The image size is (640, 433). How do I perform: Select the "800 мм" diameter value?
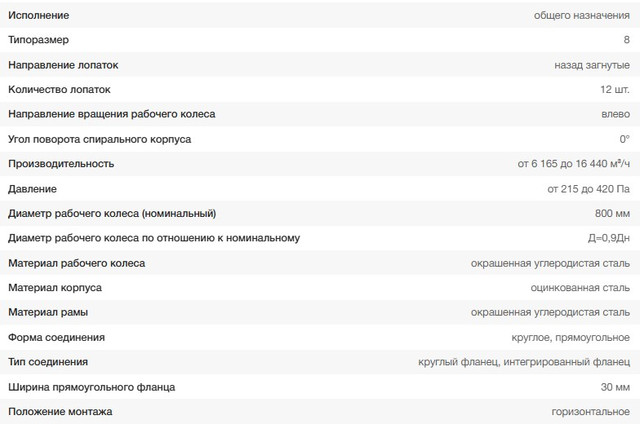(612, 213)
